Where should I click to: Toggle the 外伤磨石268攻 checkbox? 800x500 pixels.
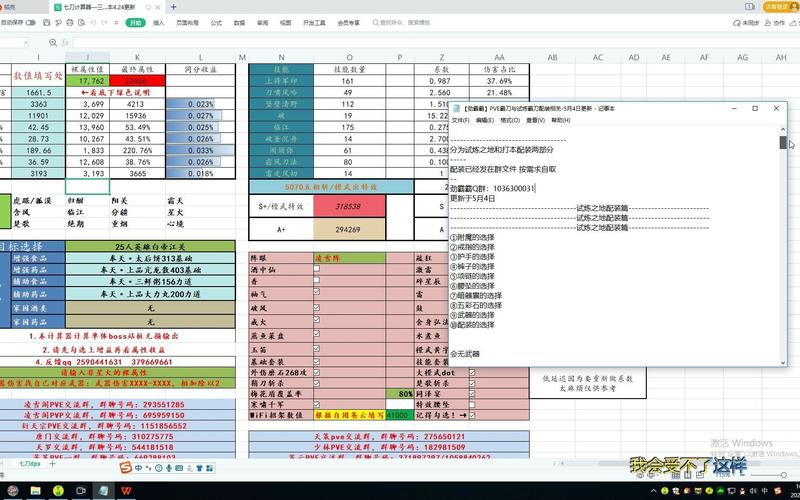pos(316,372)
